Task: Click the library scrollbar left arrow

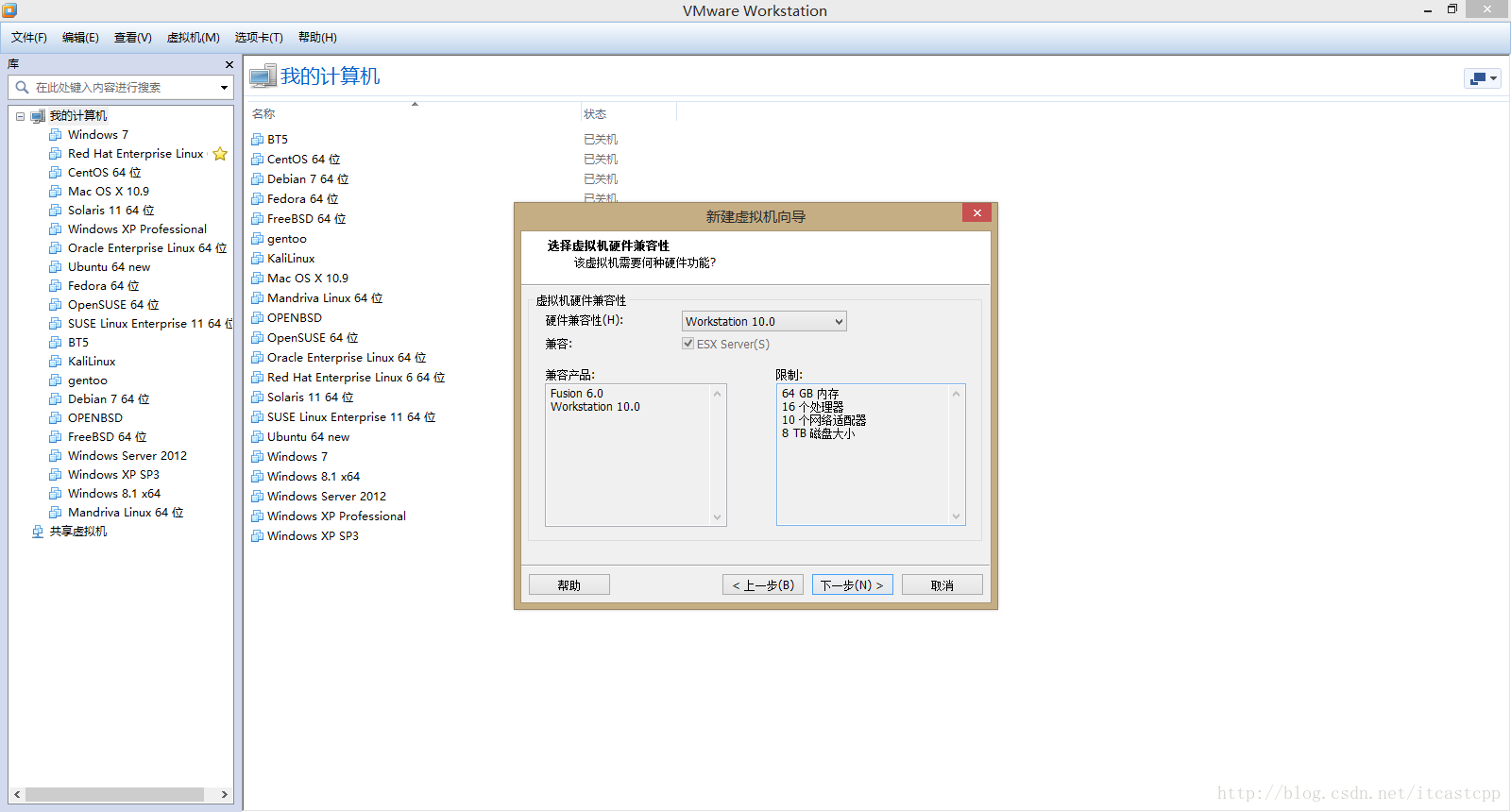Action: [17, 795]
